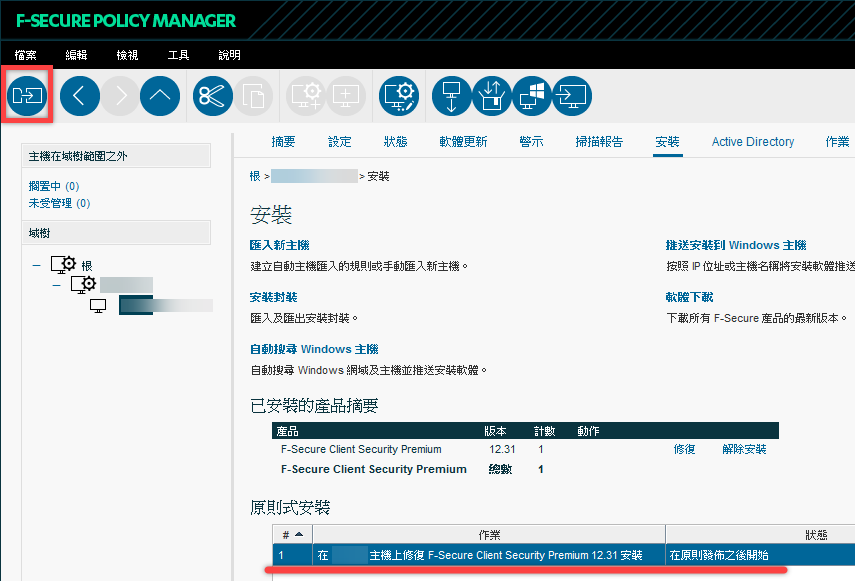Viewport: 855px width, 581px height.
Task: Click the 解除安裝 link for Client Security
Action: (x=744, y=449)
